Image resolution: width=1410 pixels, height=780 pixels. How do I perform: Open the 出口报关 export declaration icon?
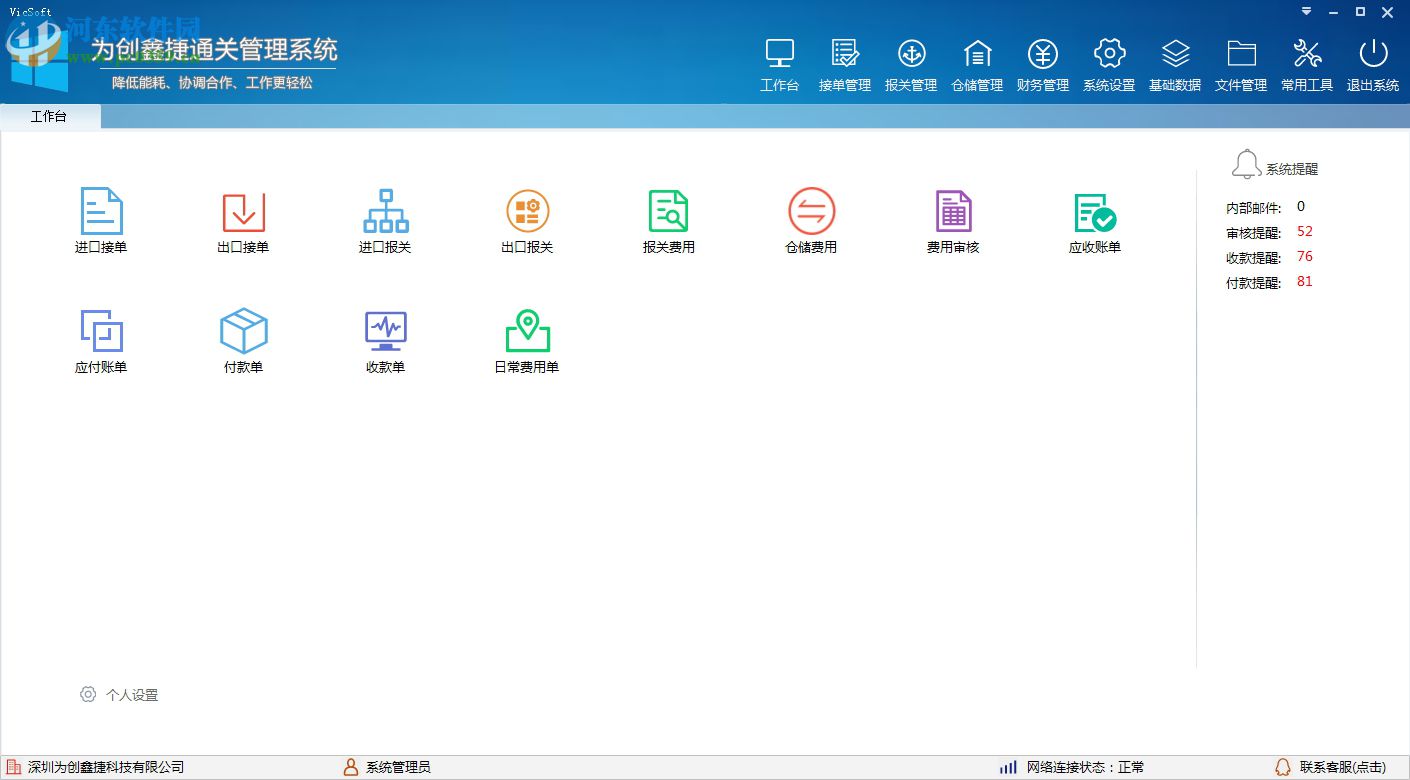pyautogui.click(x=527, y=211)
